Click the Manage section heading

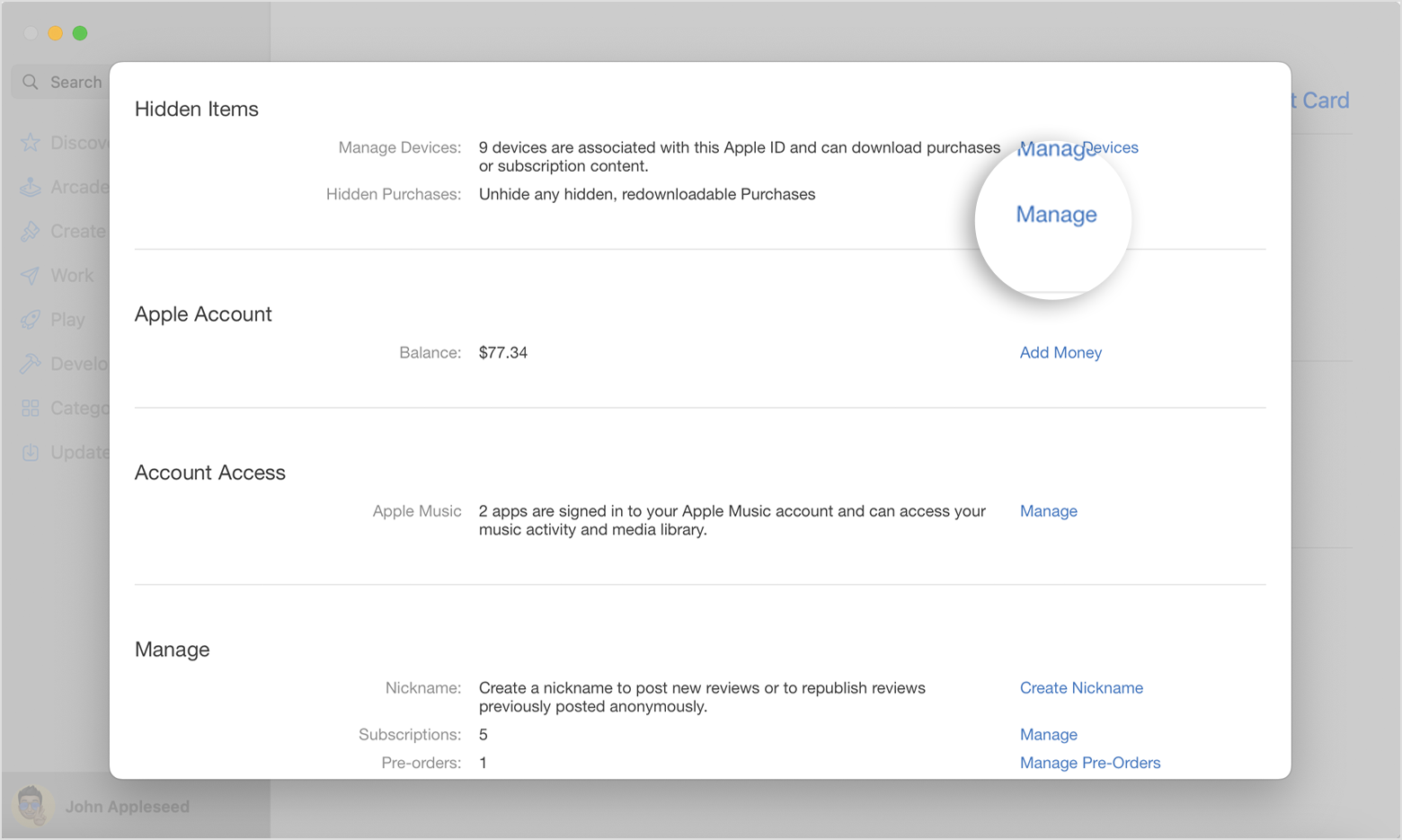172,650
